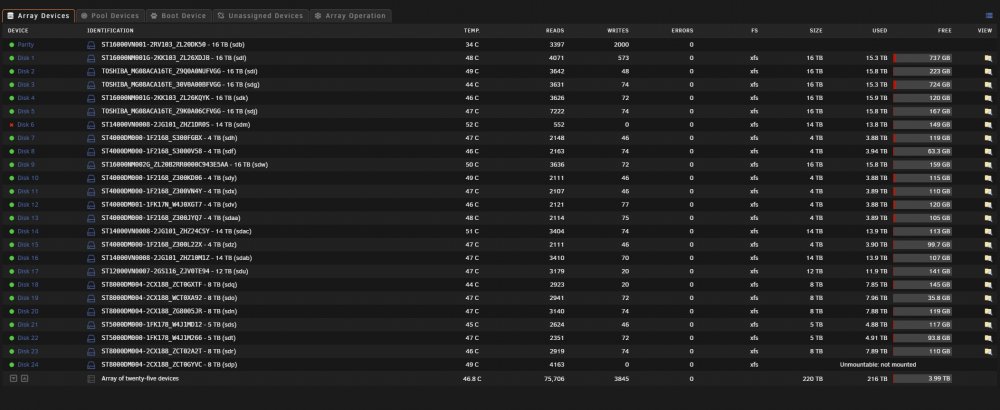Browse Disk 11 using its View icon
The height and width of the screenshot is (410, 1000).
[x=988, y=191]
